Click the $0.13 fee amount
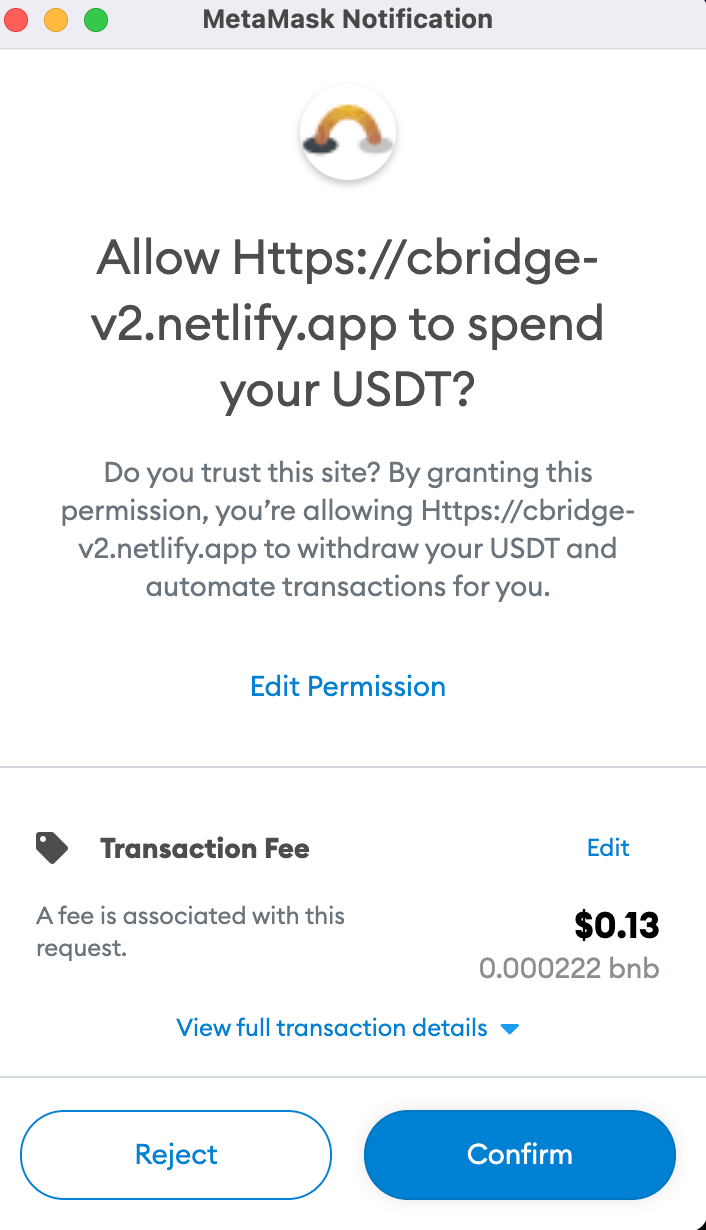The height and width of the screenshot is (1230, 706). pyautogui.click(x=617, y=925)
